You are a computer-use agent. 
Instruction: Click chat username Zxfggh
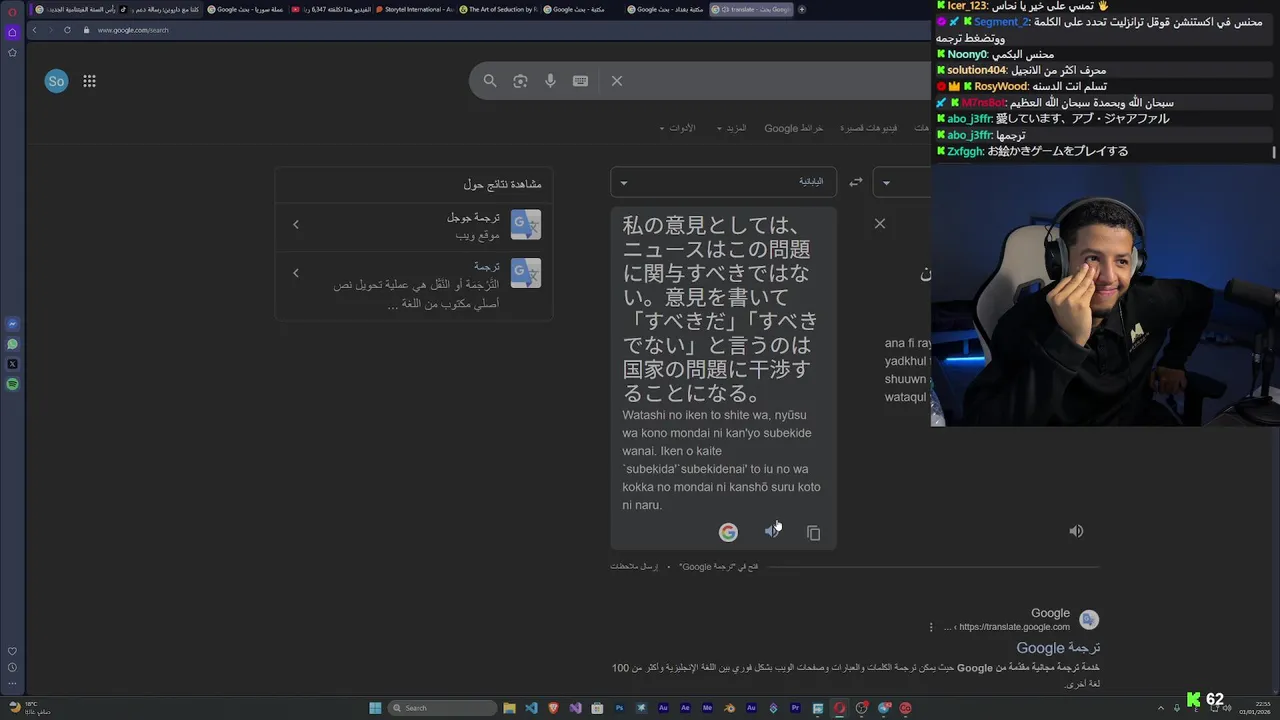[x=965, y=151]
